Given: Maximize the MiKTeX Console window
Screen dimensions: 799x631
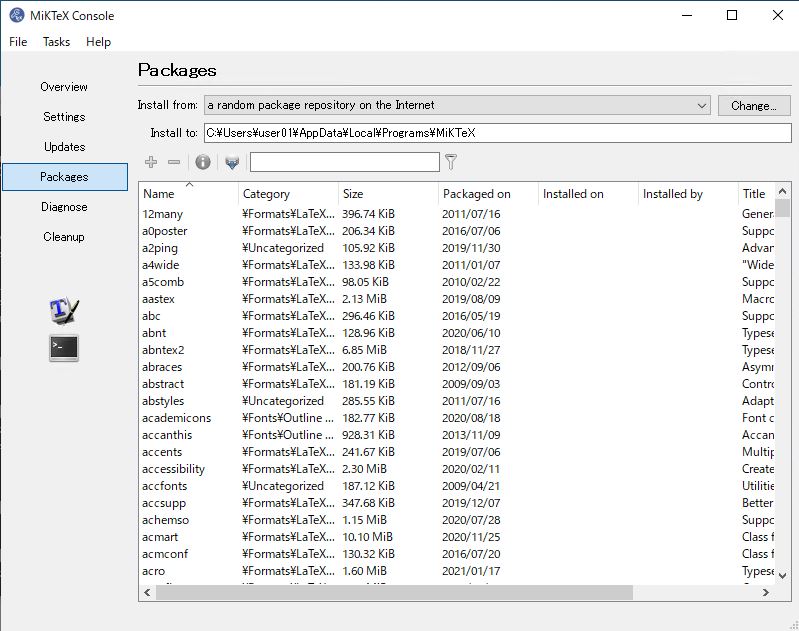Looking at the screenshot, I should (x=732, y=15).
